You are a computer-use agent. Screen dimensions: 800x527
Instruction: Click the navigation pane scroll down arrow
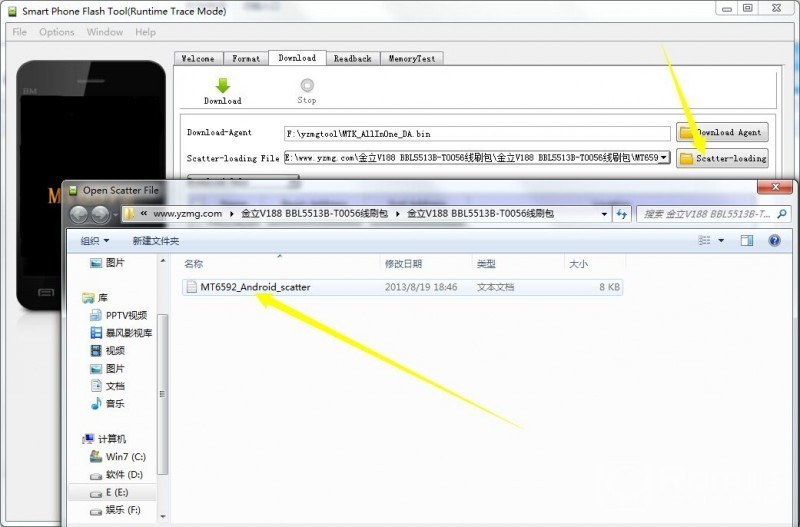[x=163, y=516]
